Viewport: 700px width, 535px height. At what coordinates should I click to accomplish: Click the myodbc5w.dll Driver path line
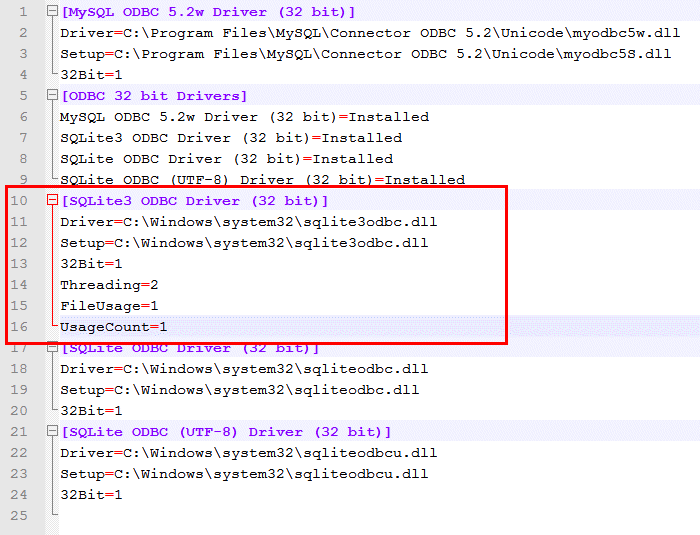tap(370, 33)
